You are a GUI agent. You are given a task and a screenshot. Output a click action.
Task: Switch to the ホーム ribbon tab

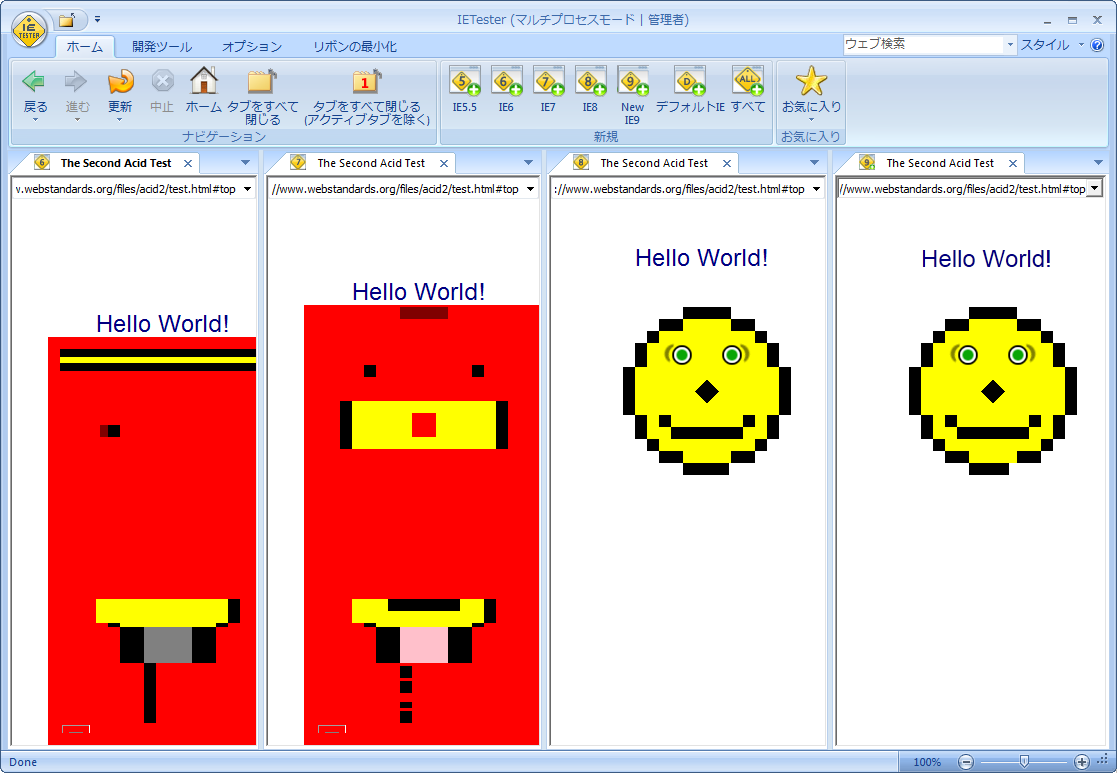pyautogui.click(x=85, y=47)
